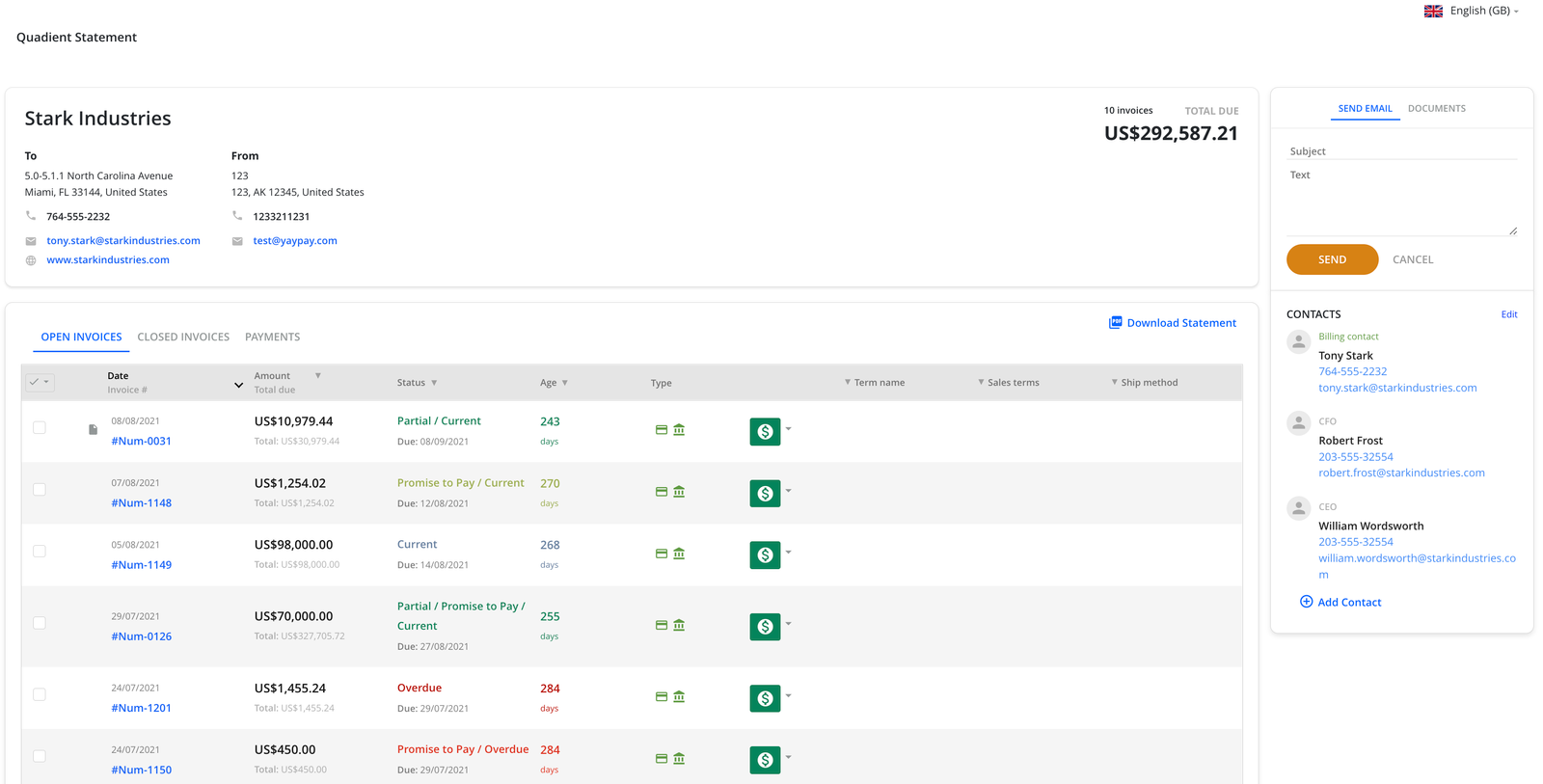
Task: Click the pay dollar icon for invoice #Num-1149
Action: pos(765,554)
